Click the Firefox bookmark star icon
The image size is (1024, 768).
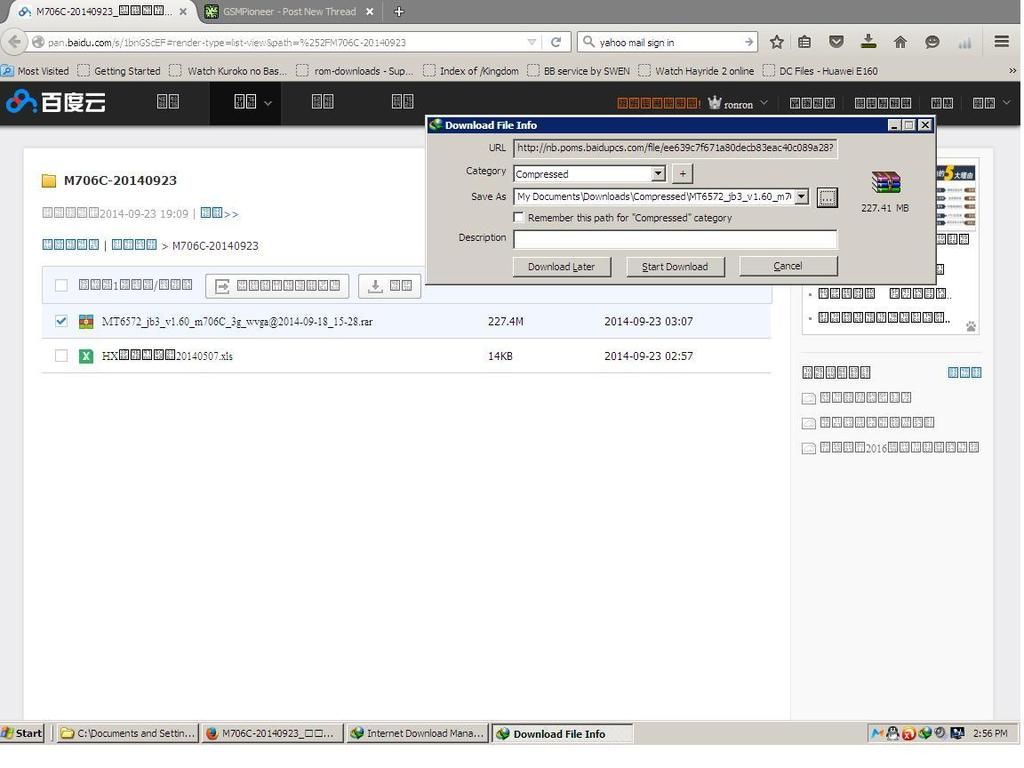[777, 42]
